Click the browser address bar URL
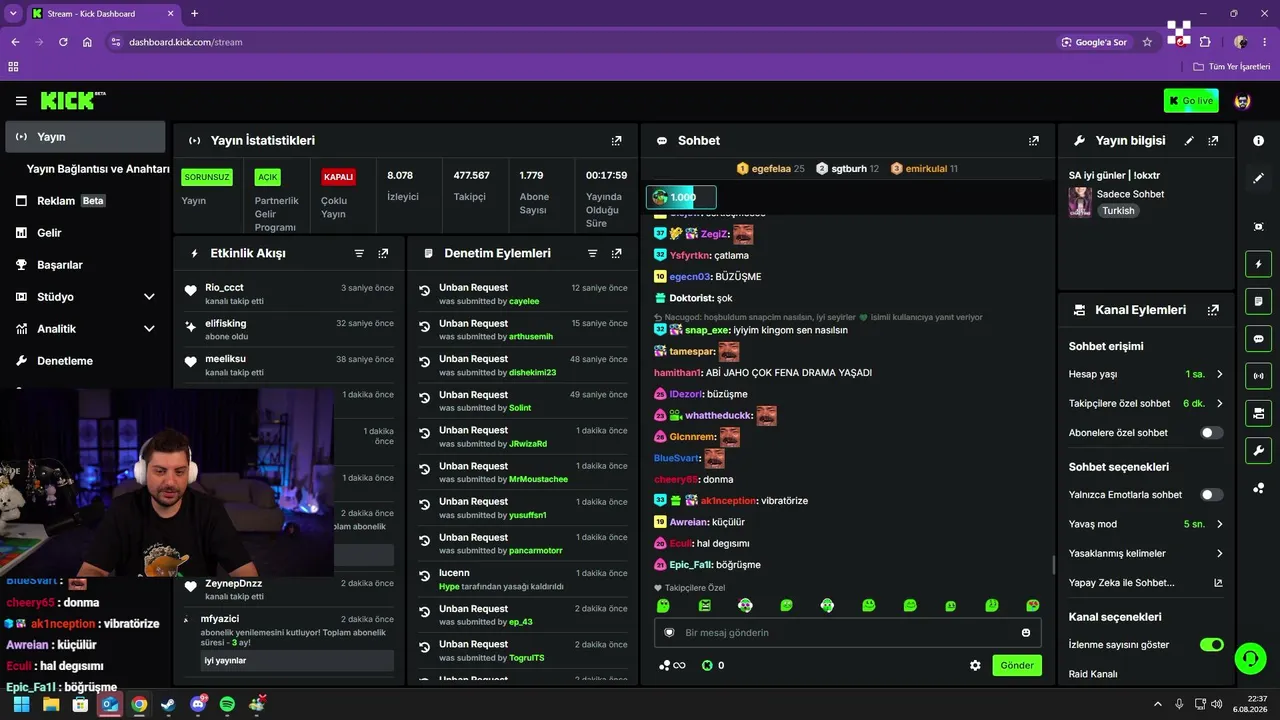Image resolution: width=1280 pixels, height=720 pixels. (x=185, y=42)
